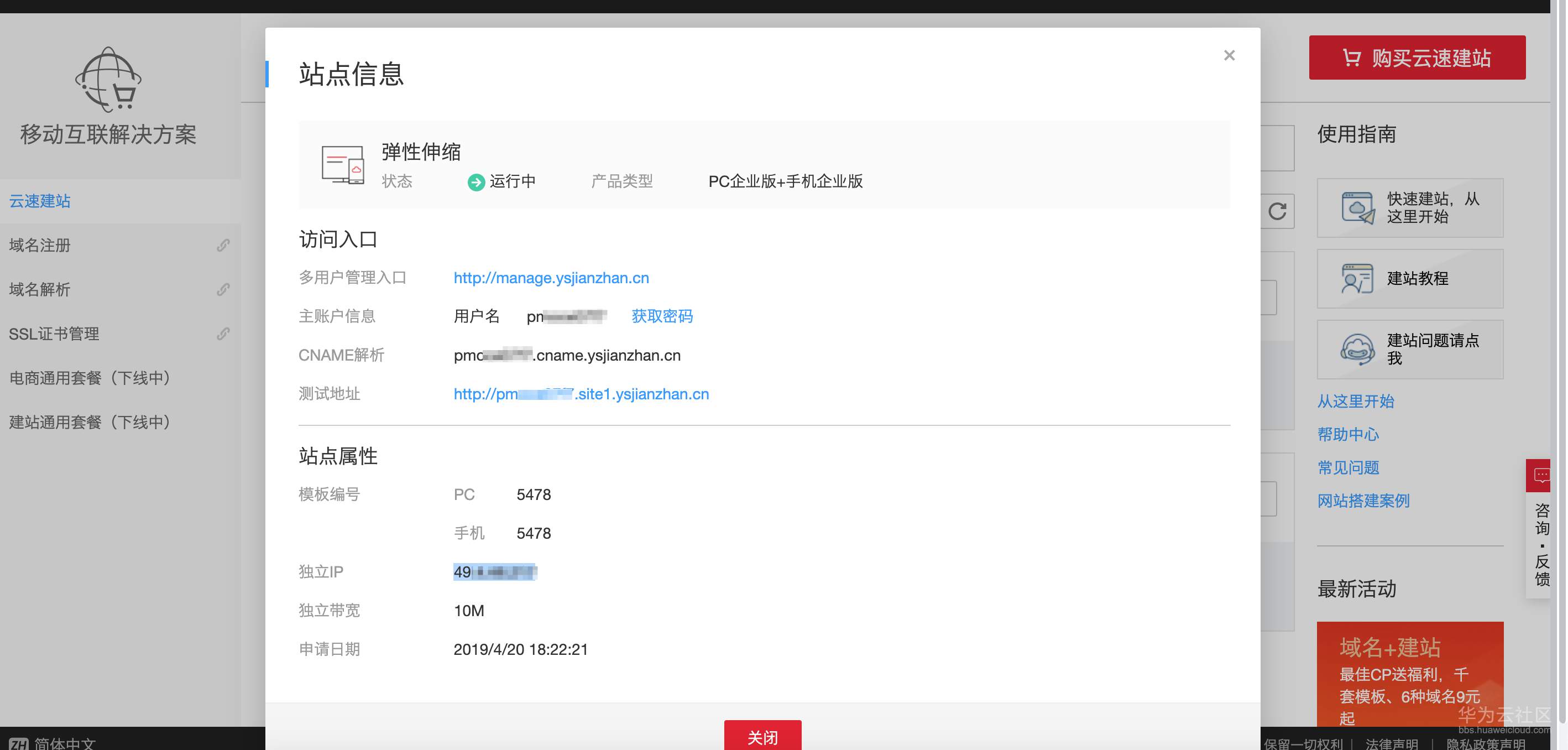Click 获取密码 link
The image size is (1568, 750).
tap(662, 316)
